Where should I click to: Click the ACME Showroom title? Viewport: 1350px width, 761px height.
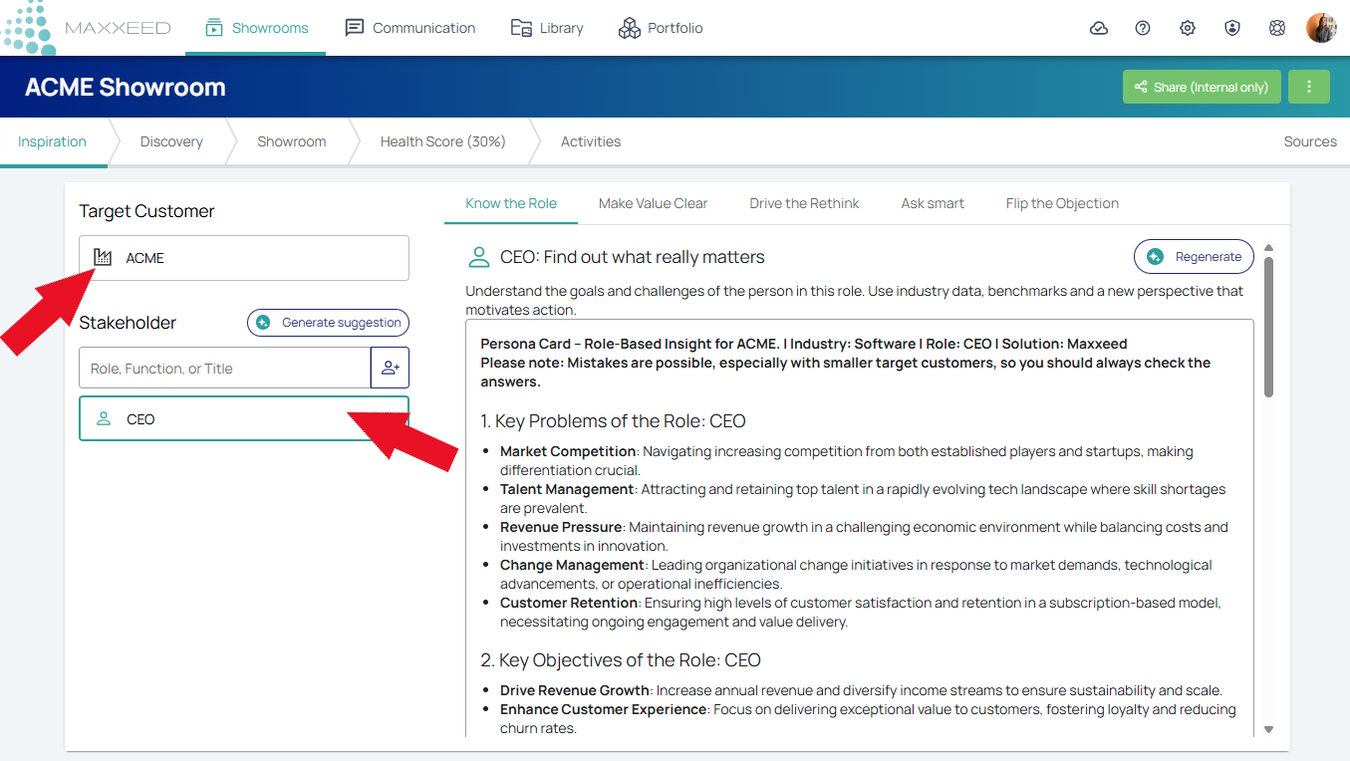coord(125,87)
